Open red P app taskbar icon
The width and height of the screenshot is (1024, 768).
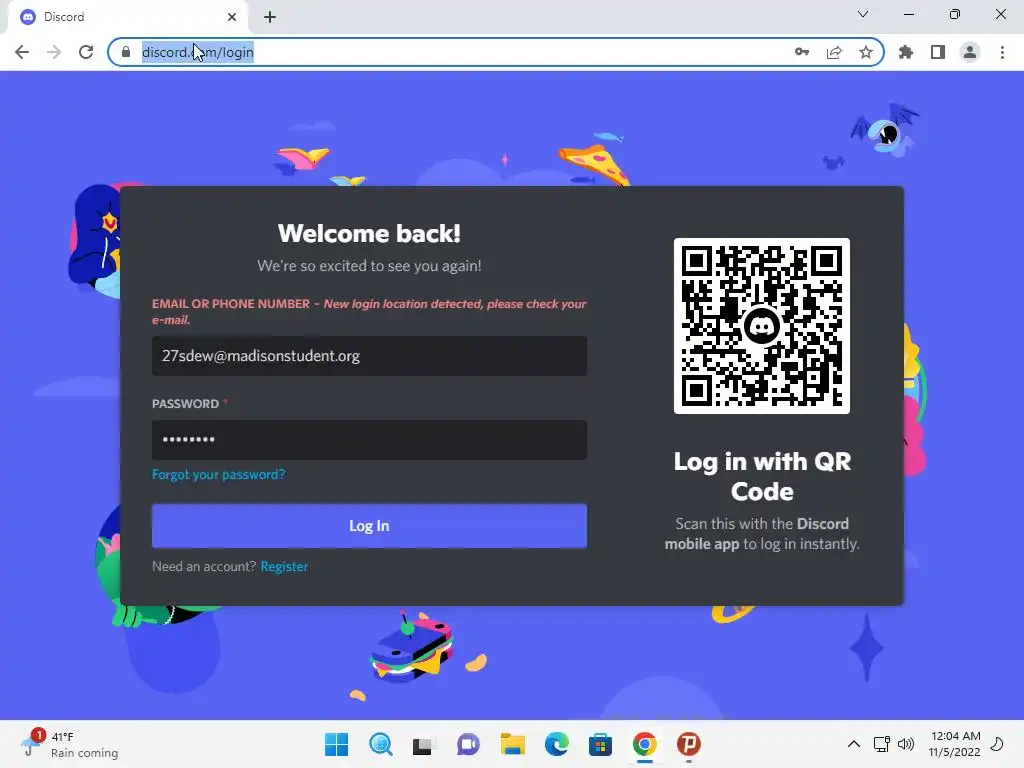(x=688, y=744)
